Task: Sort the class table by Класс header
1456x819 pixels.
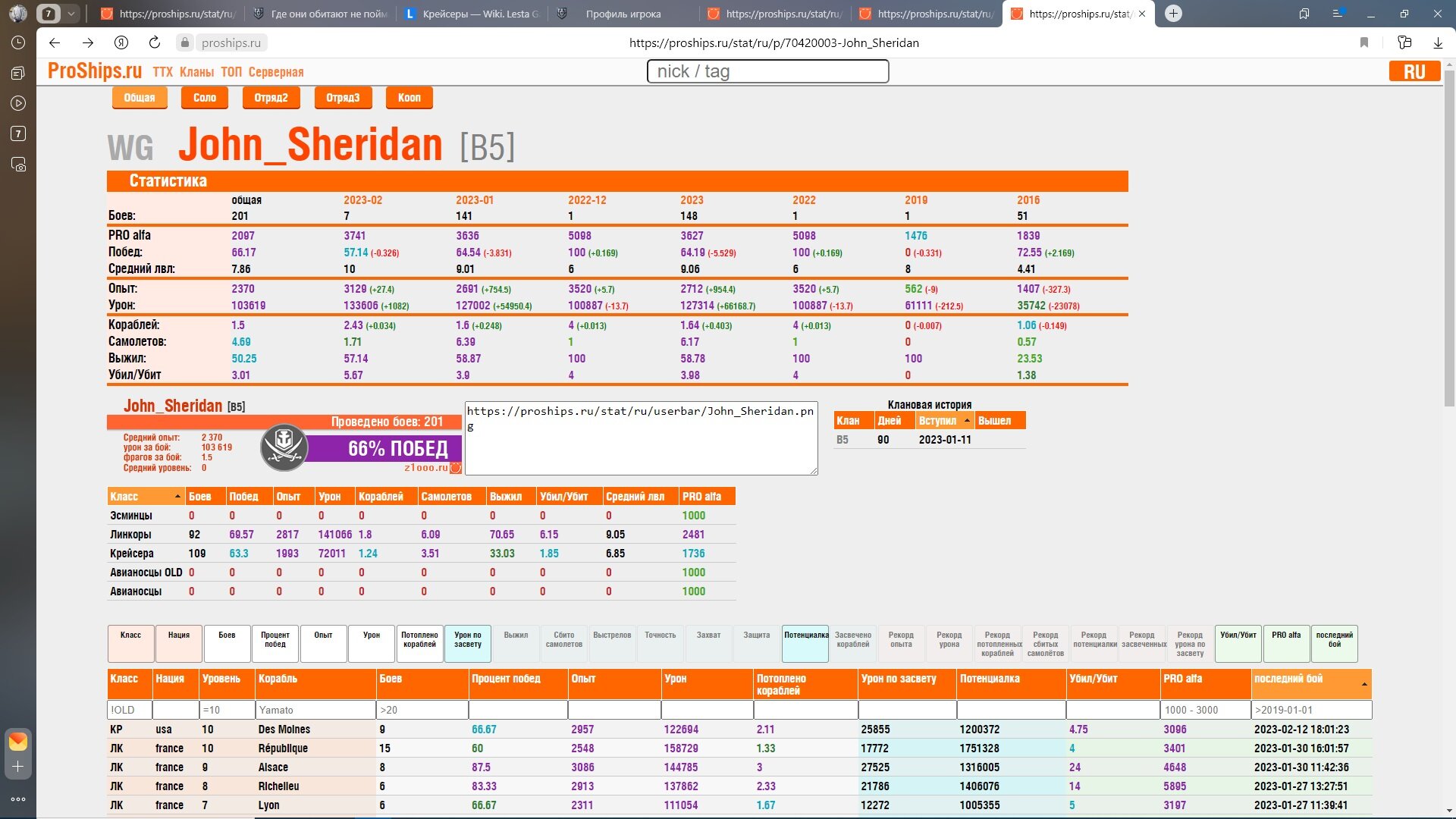Action: click(x=146, y=497)
